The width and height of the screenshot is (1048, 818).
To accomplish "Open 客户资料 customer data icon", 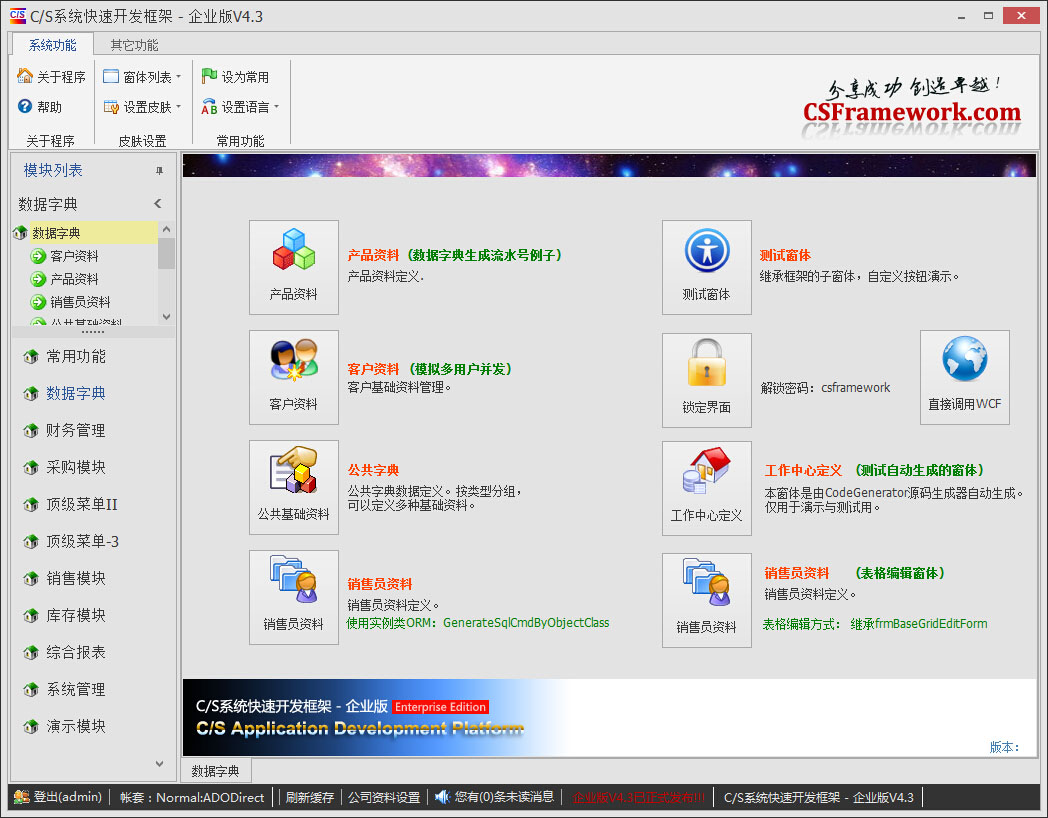I will pyautogui.click(x=294, y=377).
